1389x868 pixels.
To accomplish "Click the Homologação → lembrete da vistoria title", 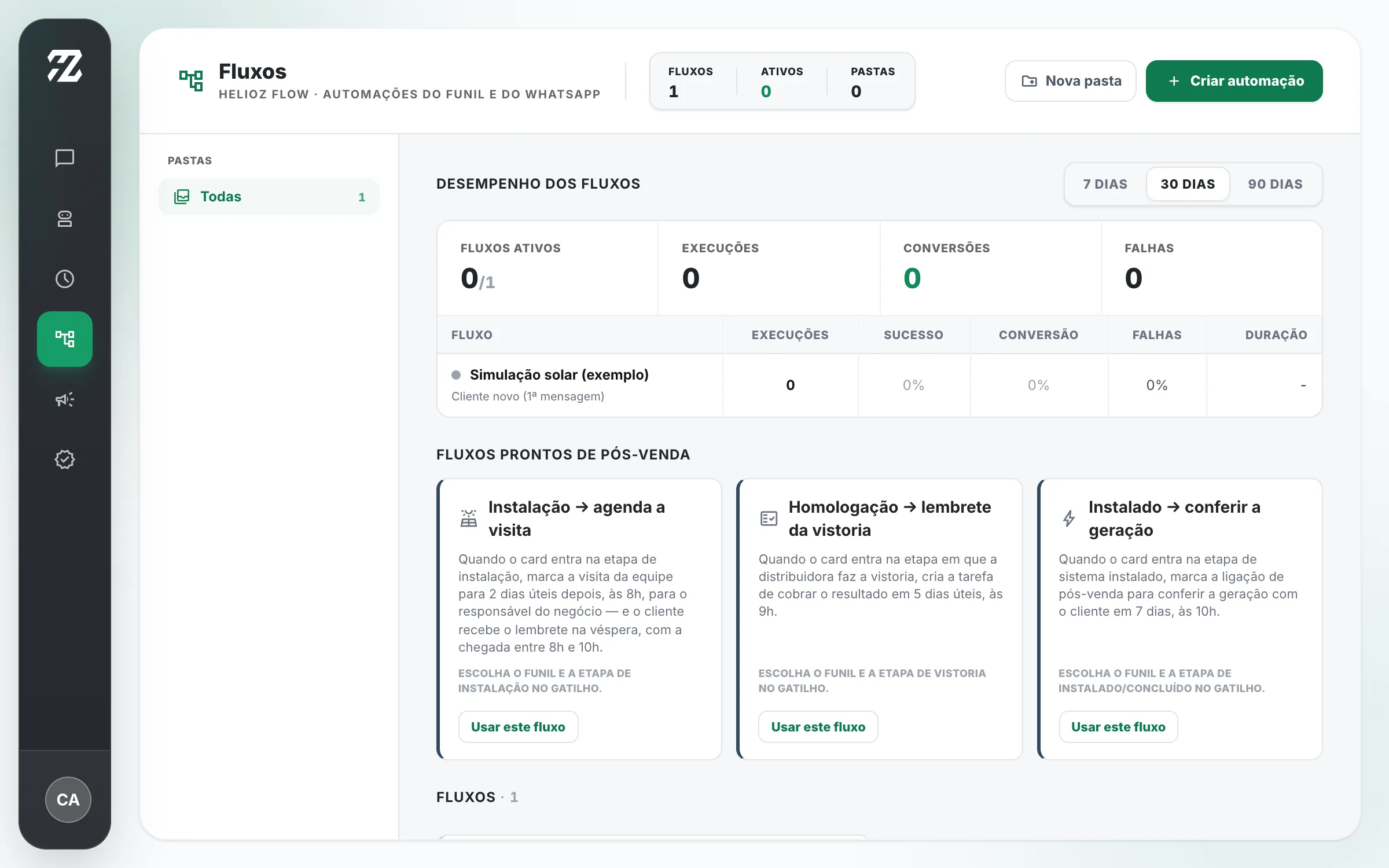I will click(890, 518).
